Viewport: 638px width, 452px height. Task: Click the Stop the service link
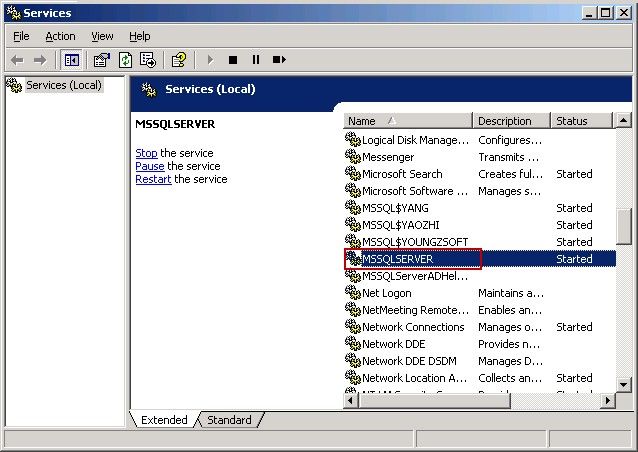point(146,153)
